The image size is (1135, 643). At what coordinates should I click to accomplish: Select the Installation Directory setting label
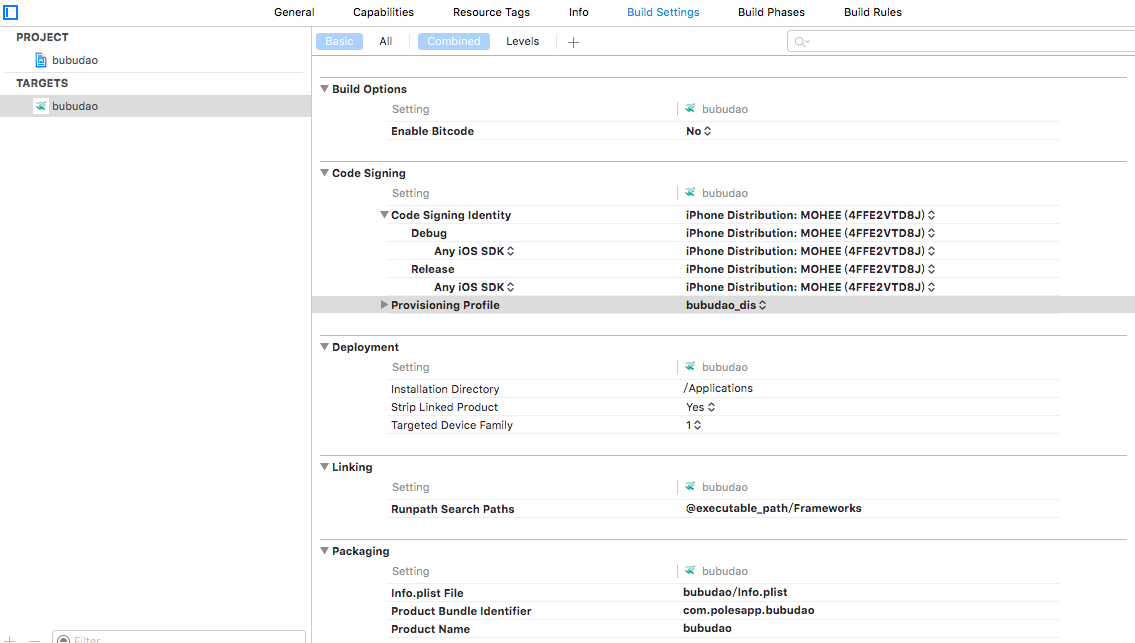pyautogui.click(x=445, y=389)
